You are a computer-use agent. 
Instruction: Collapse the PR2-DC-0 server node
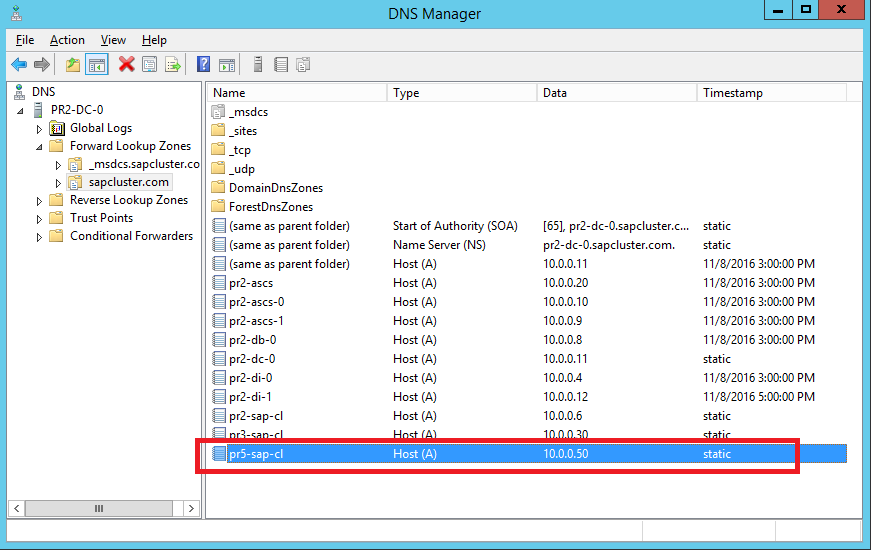(21, 111)
